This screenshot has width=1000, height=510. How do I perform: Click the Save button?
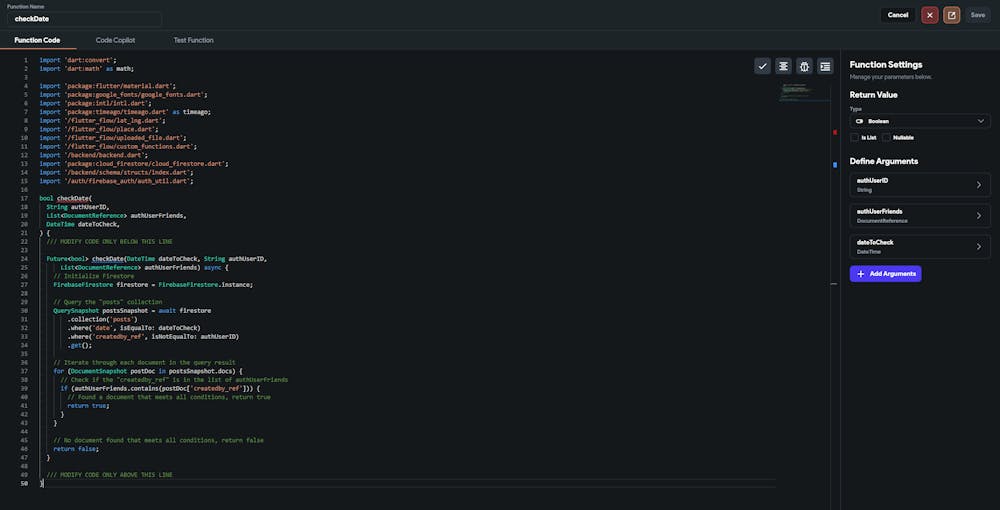(977, 15)
